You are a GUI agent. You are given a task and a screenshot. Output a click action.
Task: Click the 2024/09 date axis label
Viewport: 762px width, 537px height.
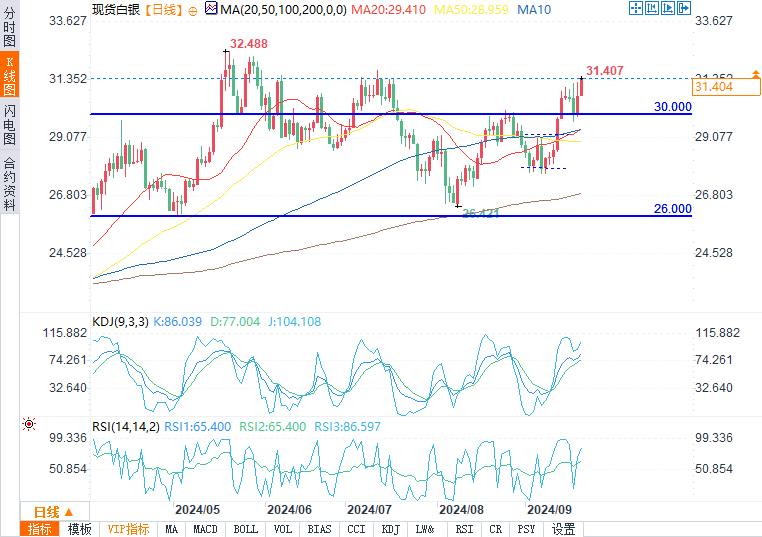click(x=550, y=510)
